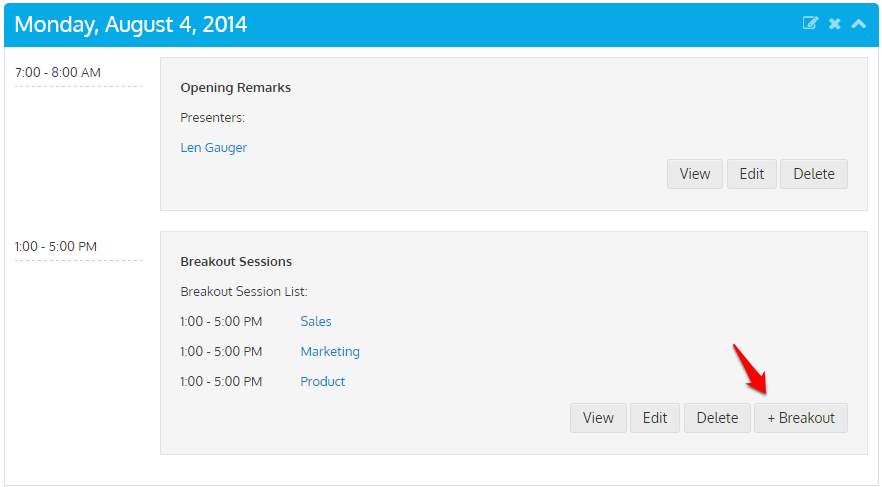Edit the Opening Remarks session
882x487 pixels.
752,174
